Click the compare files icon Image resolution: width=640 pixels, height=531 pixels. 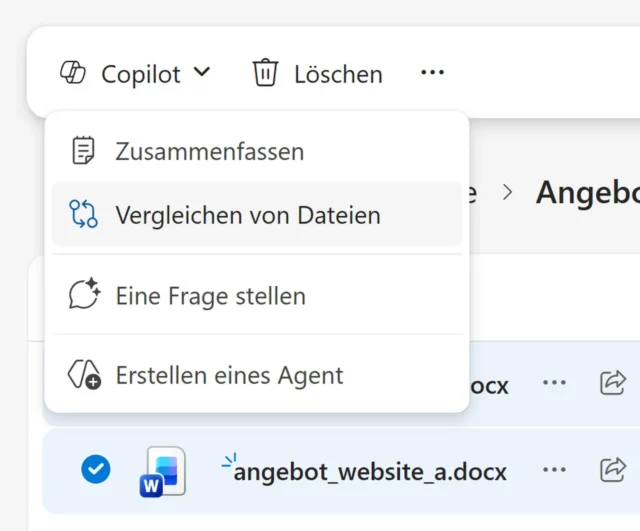[83, 214]
